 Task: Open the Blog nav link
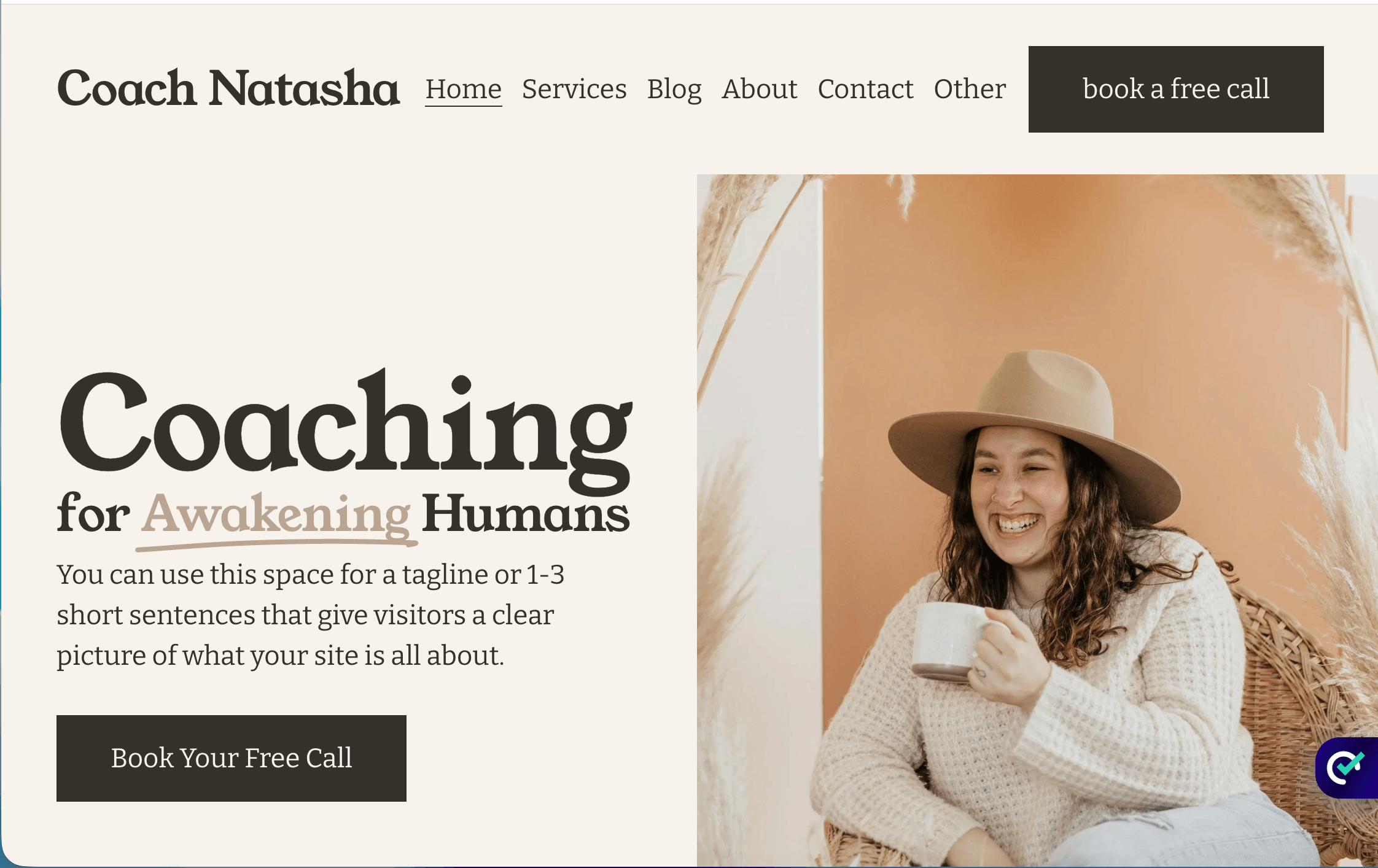674,89
